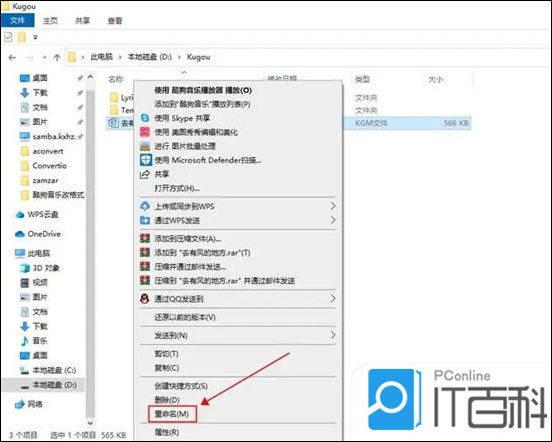
Task: Click the QQ penguin send icon
Action: (x=145, y=298)
